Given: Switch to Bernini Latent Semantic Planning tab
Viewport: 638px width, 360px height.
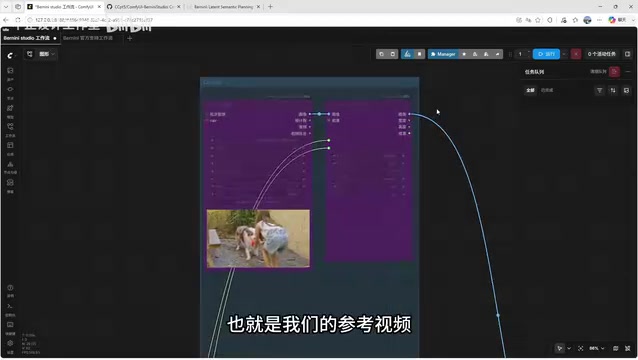Looking at the screenshot, I should [223, 7].
